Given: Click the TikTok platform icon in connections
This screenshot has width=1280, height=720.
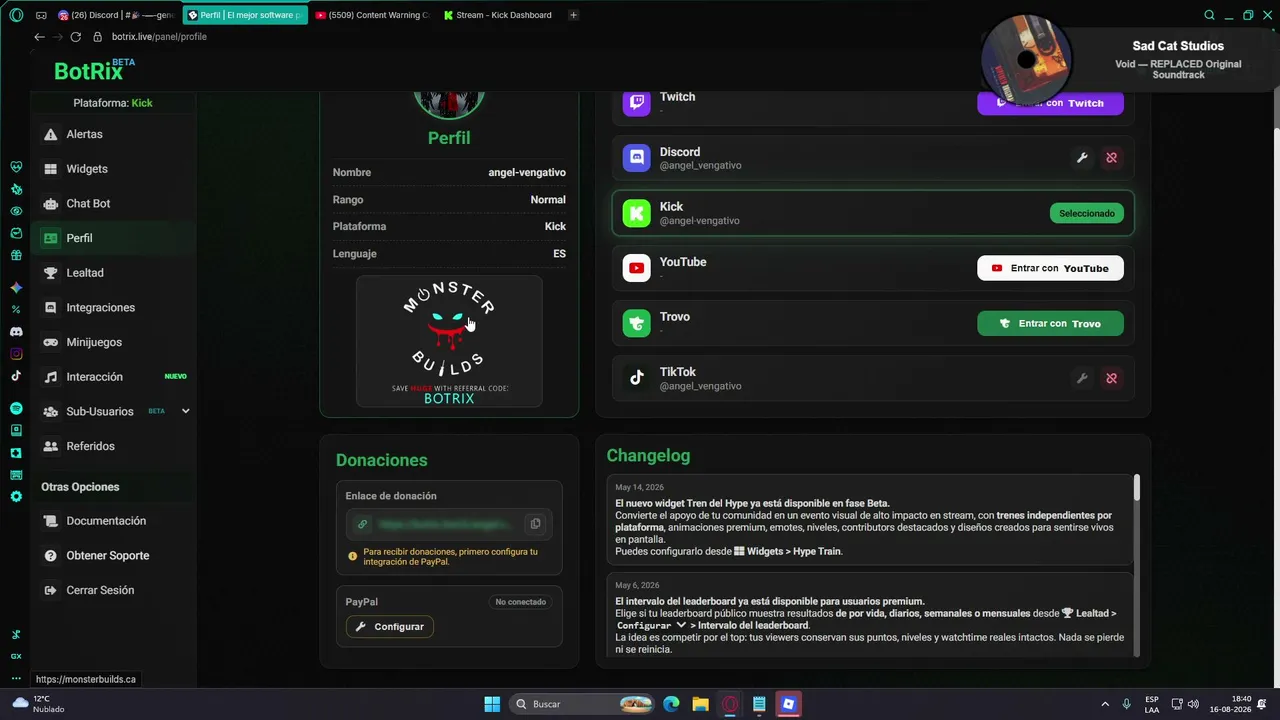Looking at the screenshot, I should (x=637, y=378).
